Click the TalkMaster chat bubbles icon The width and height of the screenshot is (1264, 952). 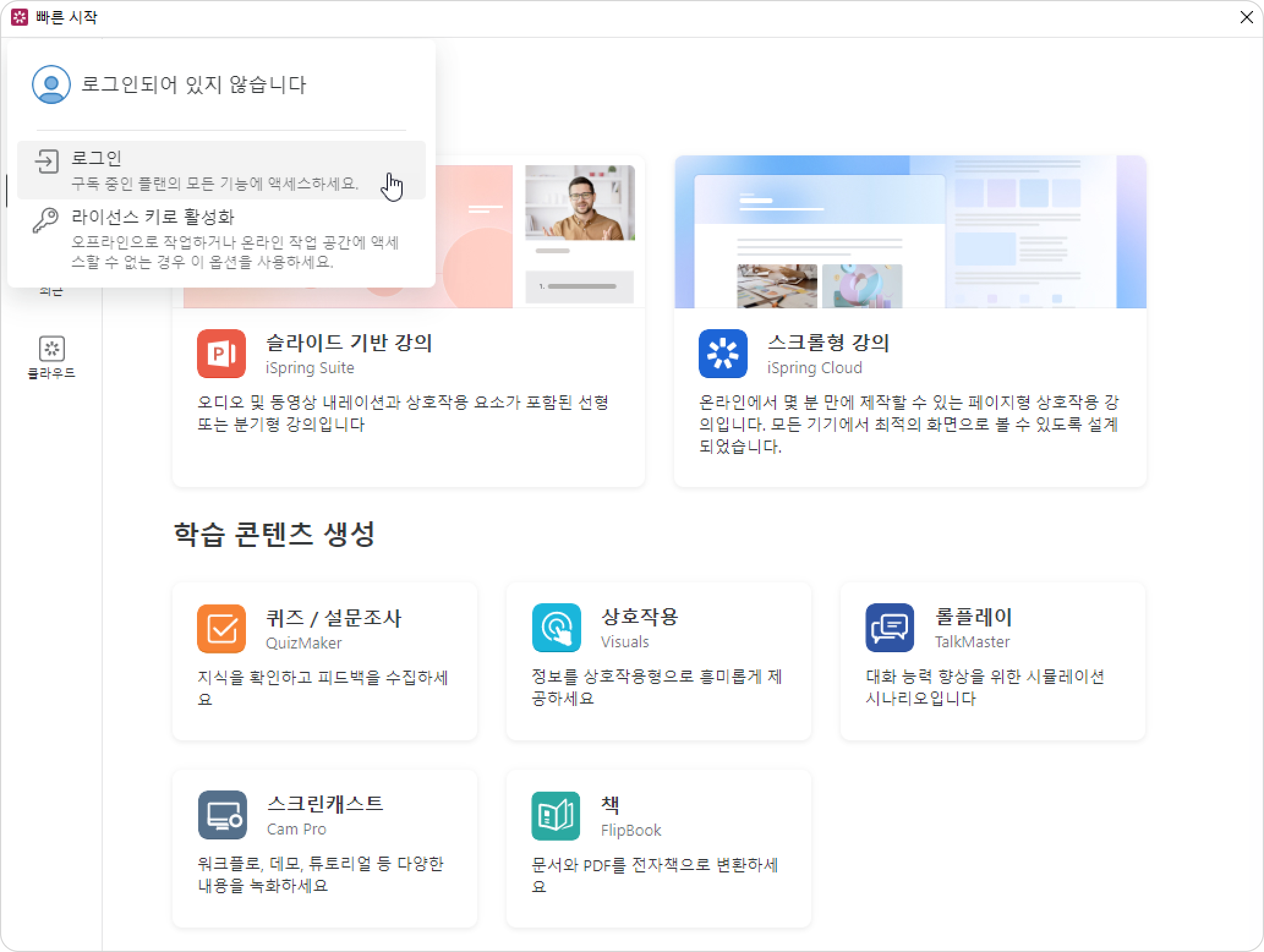pos(890,628)
